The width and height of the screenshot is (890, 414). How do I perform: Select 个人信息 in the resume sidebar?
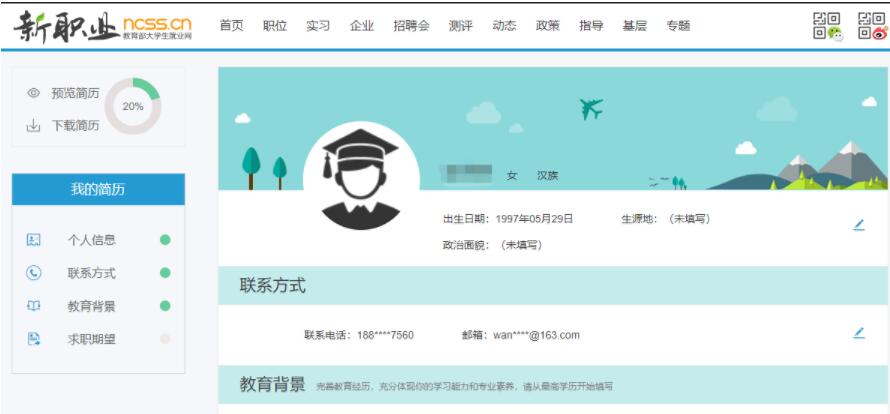(x=91, y=240)
